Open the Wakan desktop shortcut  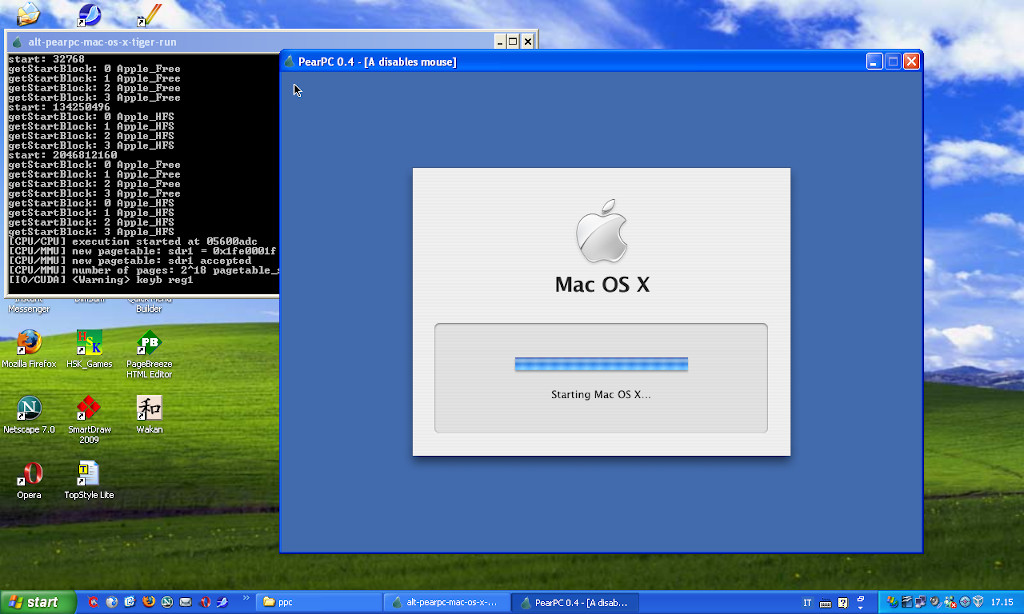[x=149, y=415]
